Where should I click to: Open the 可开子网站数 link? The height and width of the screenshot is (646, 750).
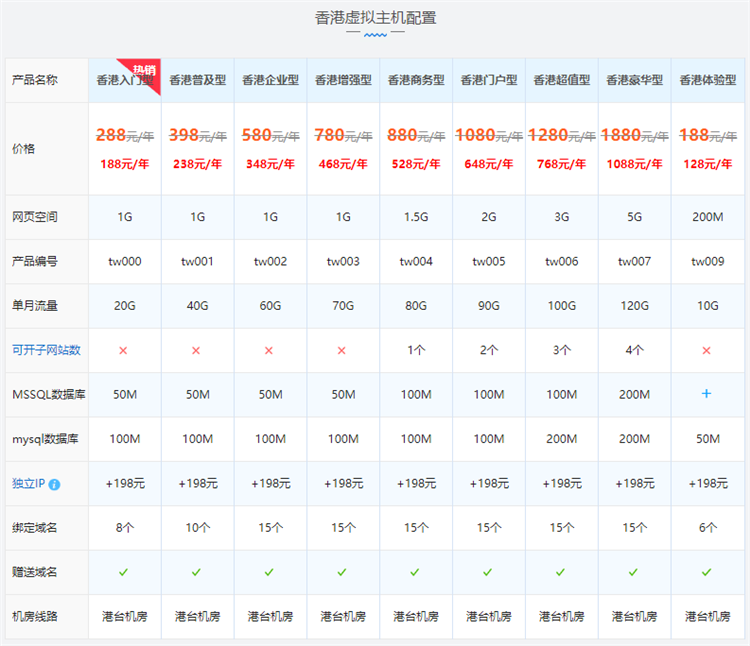click(46, 350)
